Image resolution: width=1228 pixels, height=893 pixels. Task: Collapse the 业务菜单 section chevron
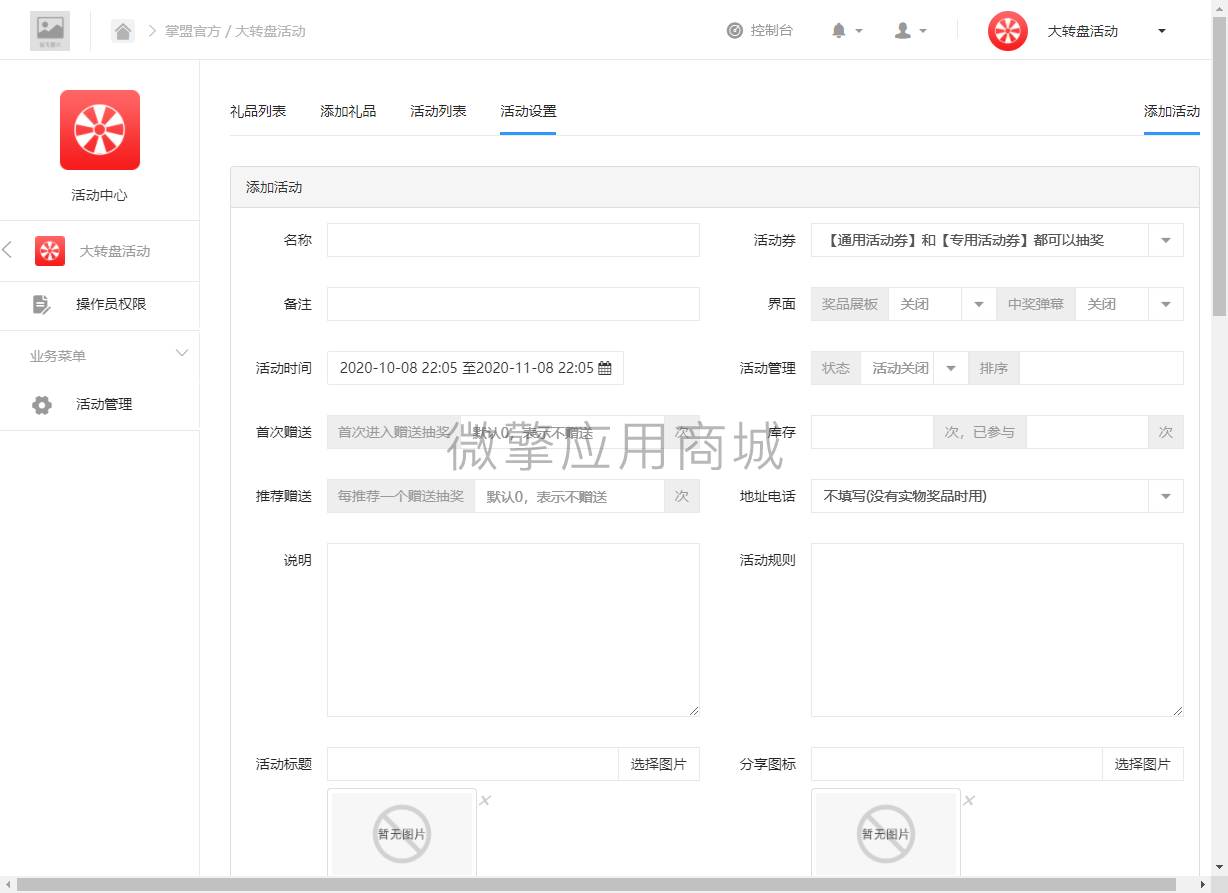[x=182, y=353]
